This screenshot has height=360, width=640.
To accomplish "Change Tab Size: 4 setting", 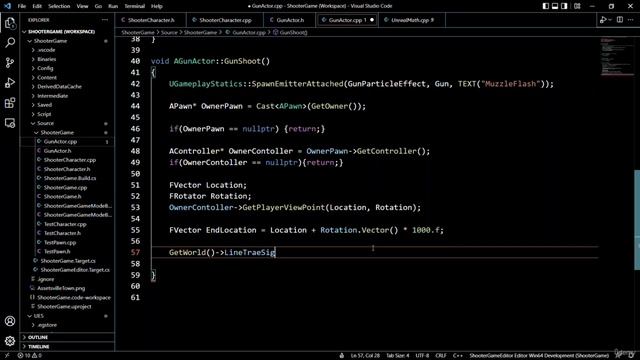I will pos(398,356).
